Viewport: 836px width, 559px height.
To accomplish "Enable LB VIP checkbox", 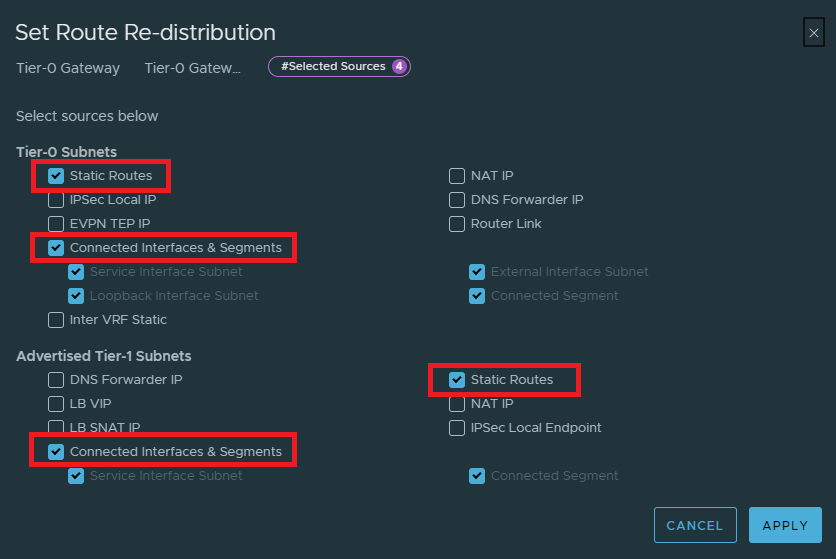I will click(56, 404).
